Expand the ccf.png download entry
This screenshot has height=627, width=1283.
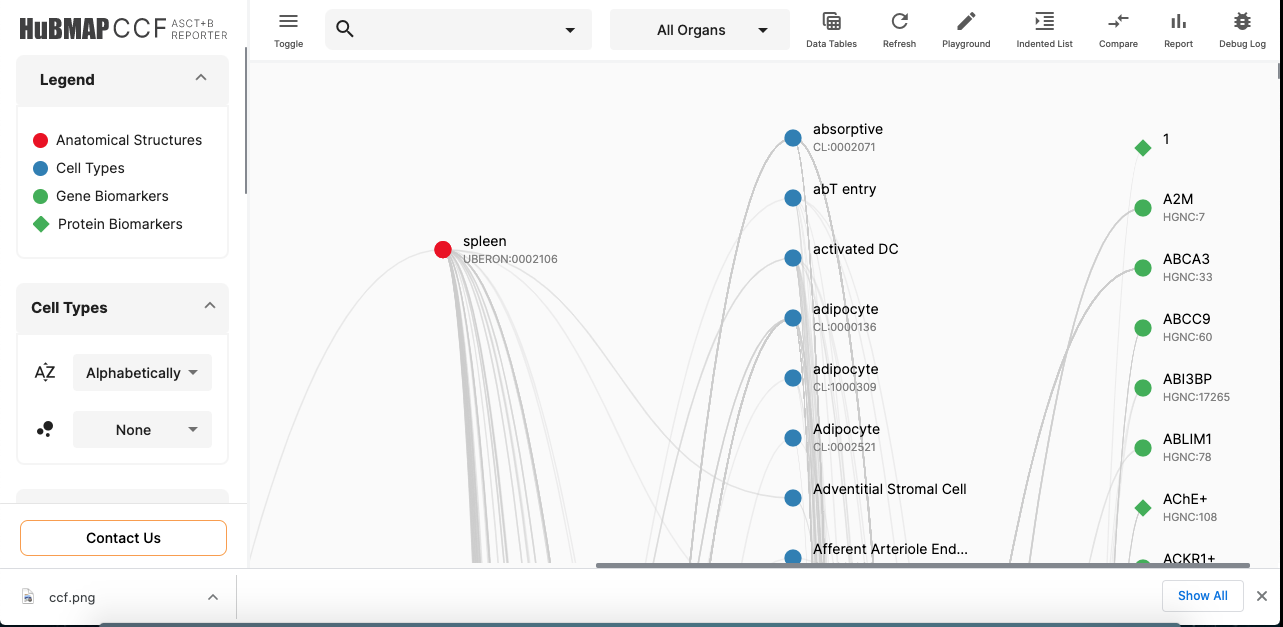coord(212,596)
